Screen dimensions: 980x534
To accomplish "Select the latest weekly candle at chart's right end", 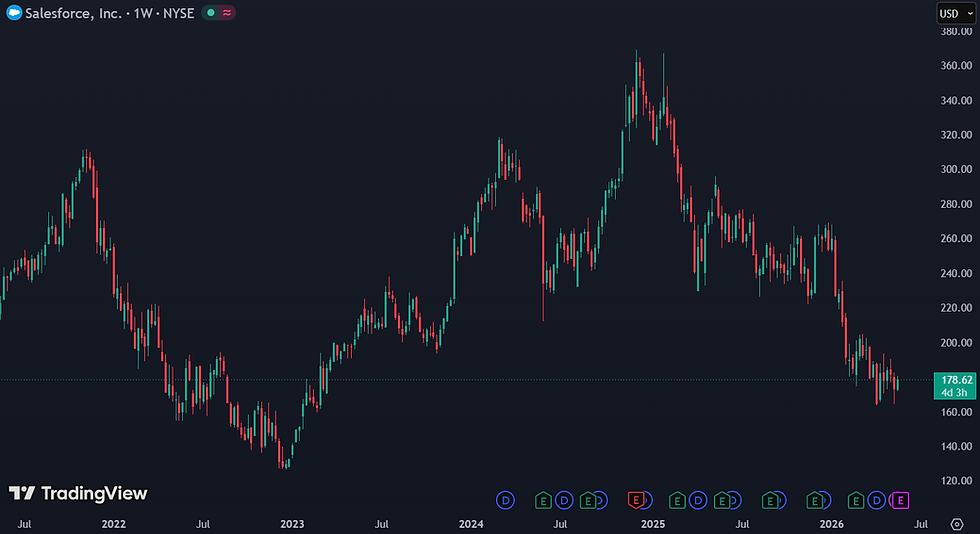I will click(x=898, y=381).
